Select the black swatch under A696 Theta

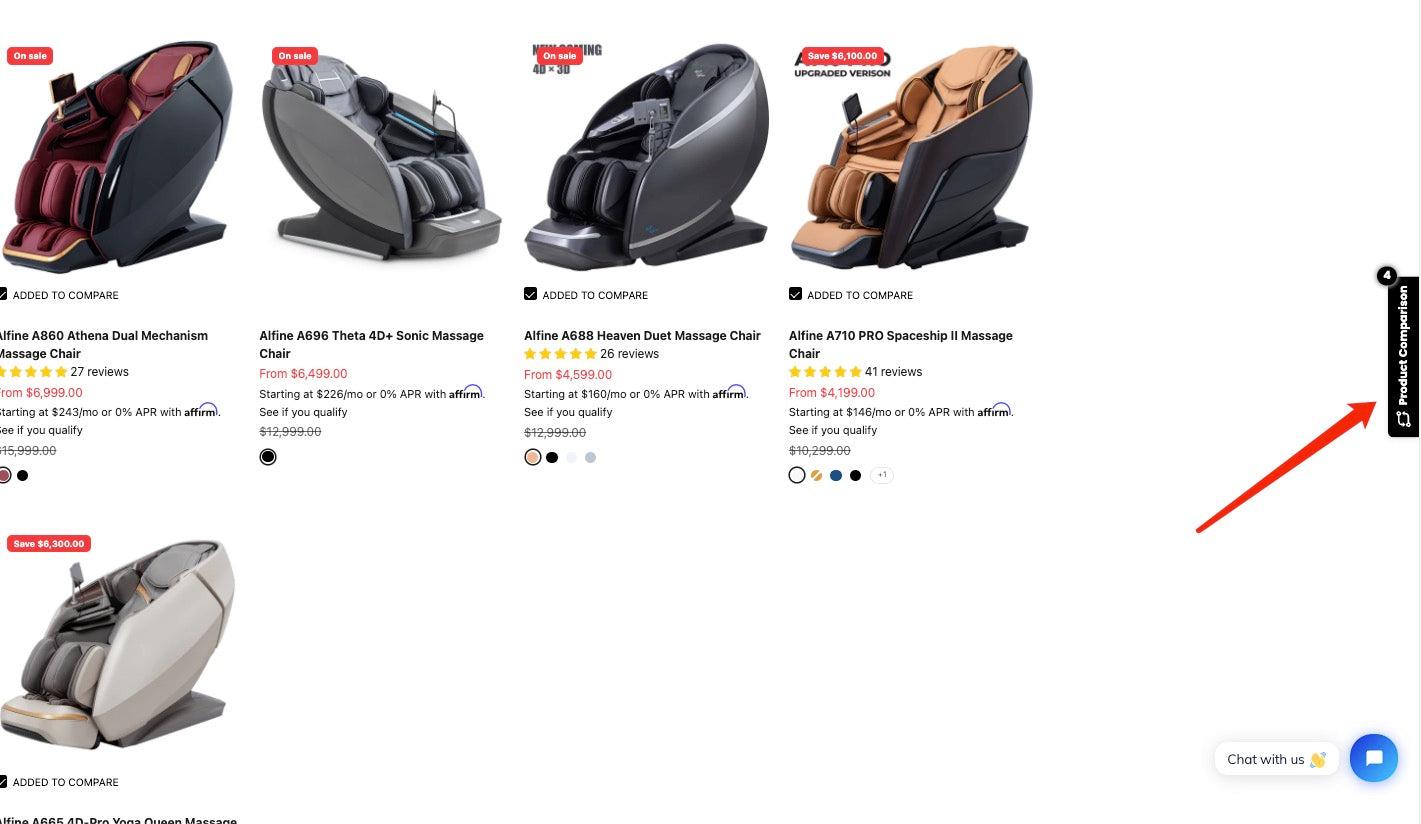[268, 457]
